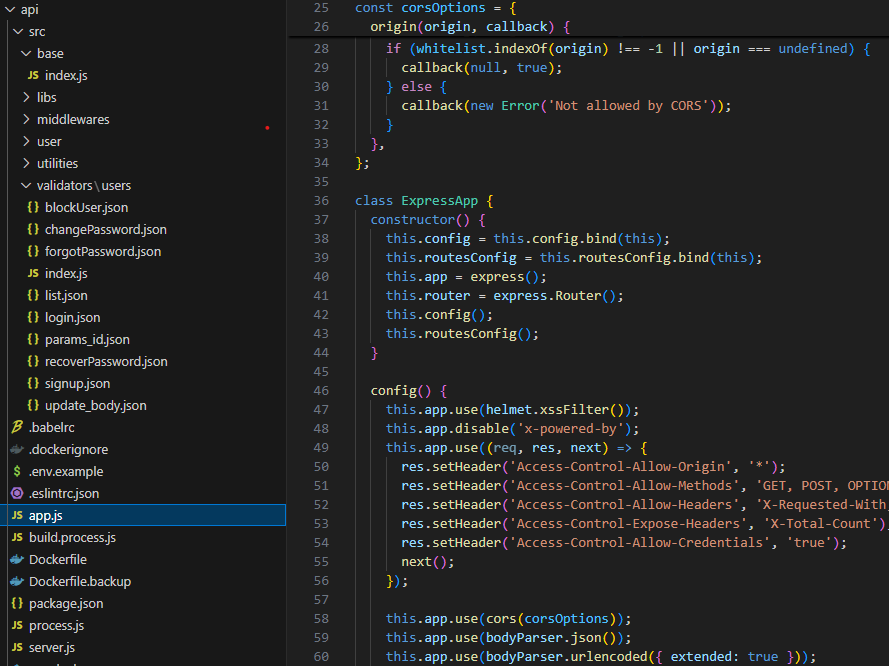This screenshot has height=666, width=889.
Task: Click the dollar icon next to .env.example
Action: (x=17, y=472)
